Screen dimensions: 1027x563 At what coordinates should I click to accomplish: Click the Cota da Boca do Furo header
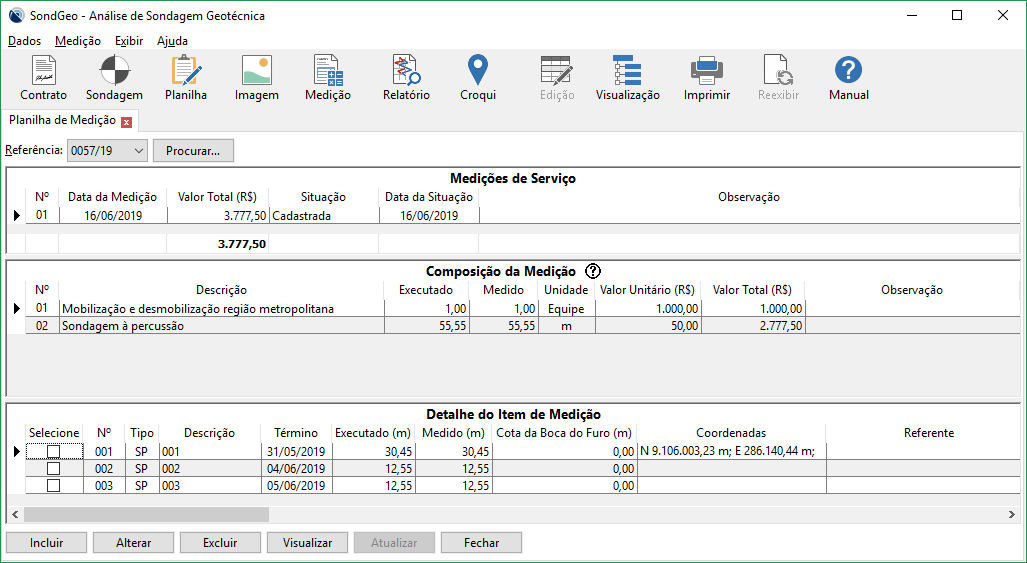coord(564,433)
